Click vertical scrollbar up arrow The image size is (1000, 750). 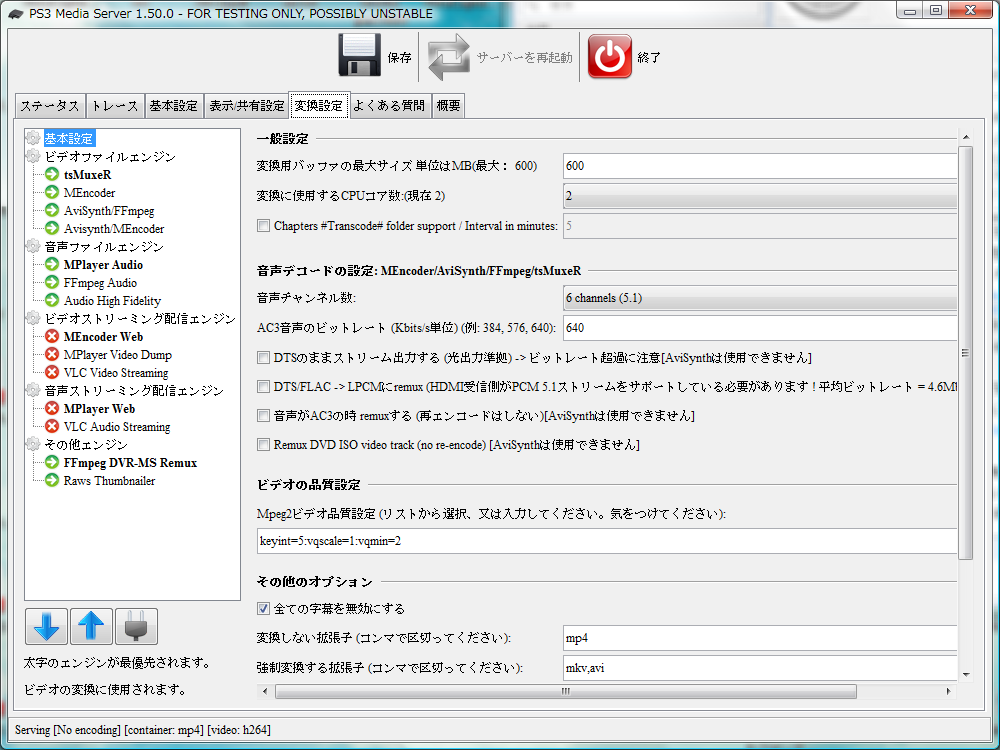(x=966, y=136)
